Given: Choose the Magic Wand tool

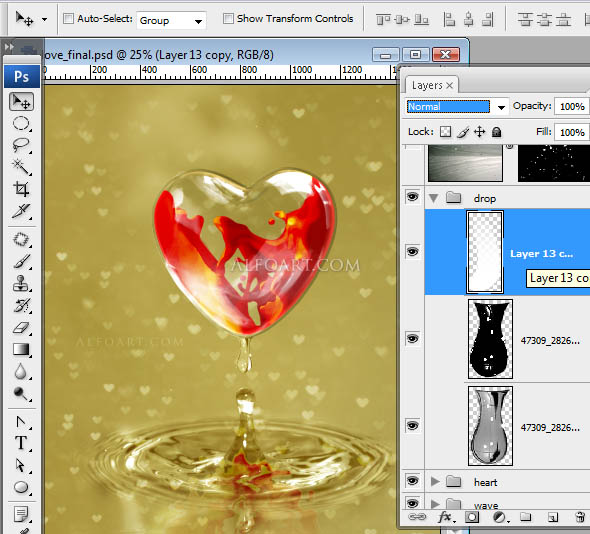Looking at the screenshot, I should (21, 167).
